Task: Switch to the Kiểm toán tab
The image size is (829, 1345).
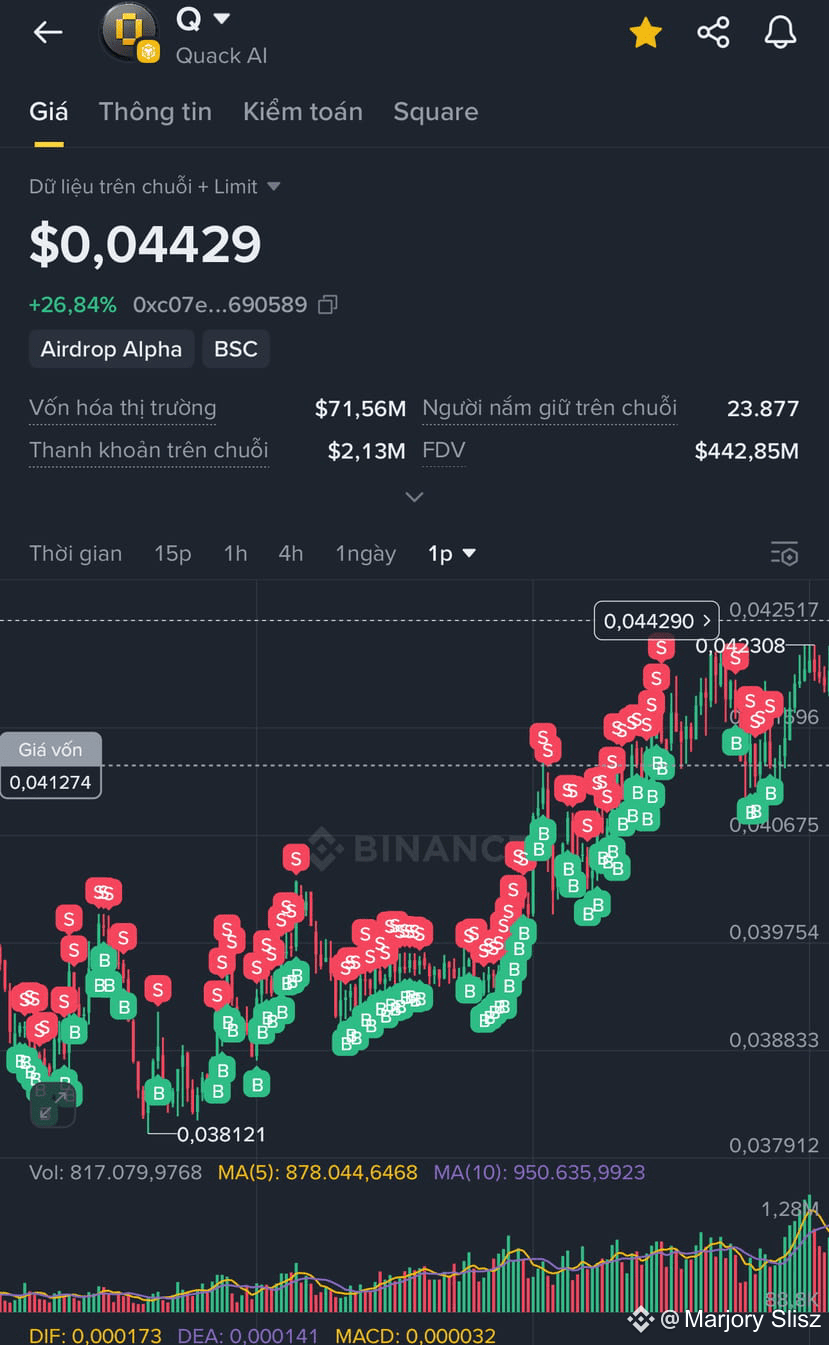Action: (303, 112)
